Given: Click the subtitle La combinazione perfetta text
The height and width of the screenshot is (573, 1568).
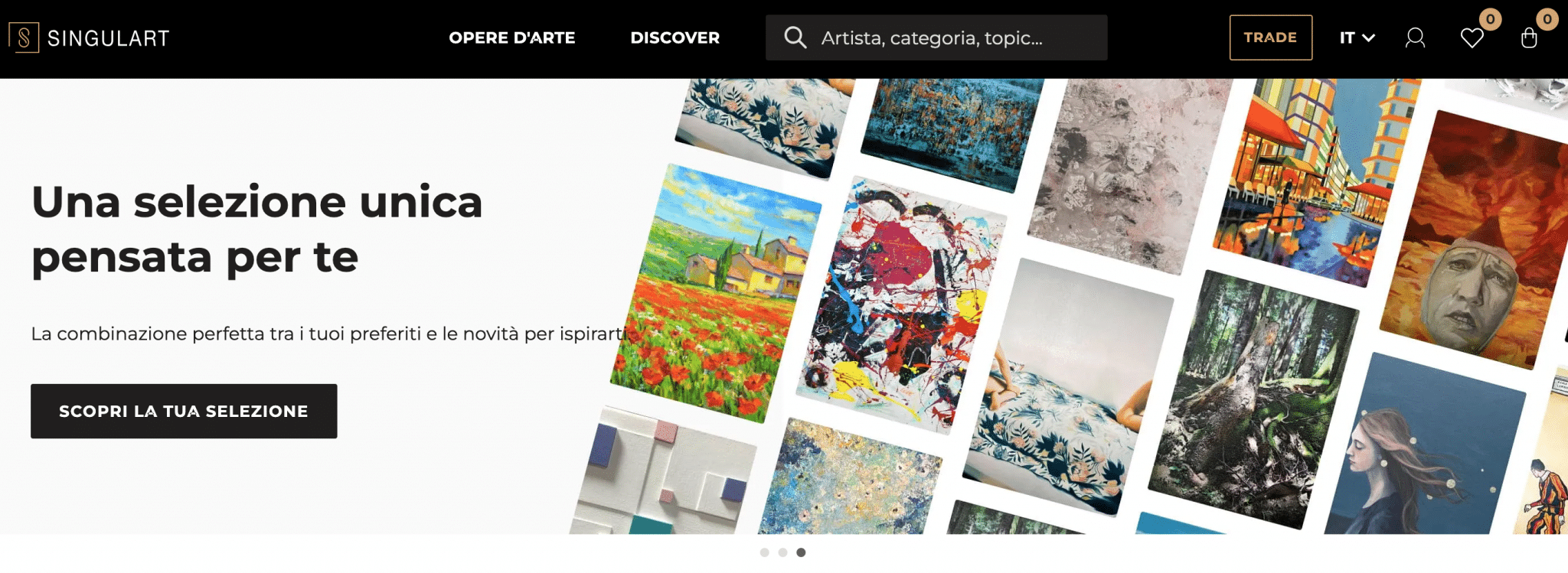Looking at the screenshot, I should tap(329, 334).
